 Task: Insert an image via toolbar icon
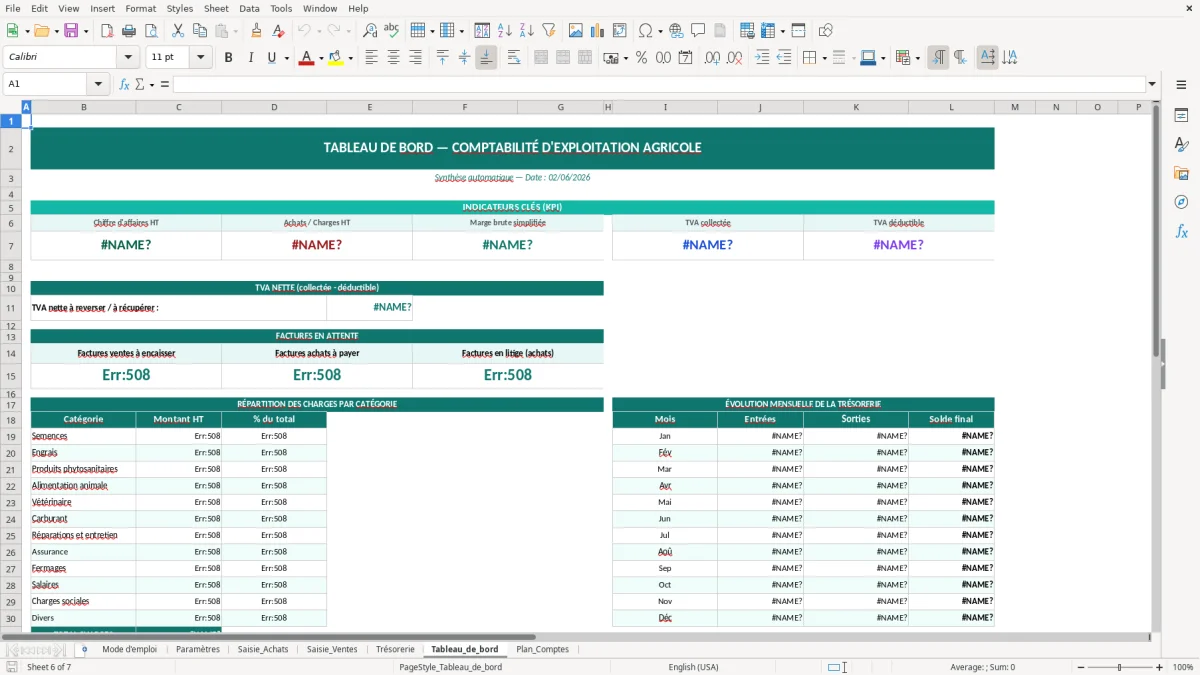[577, 31]
